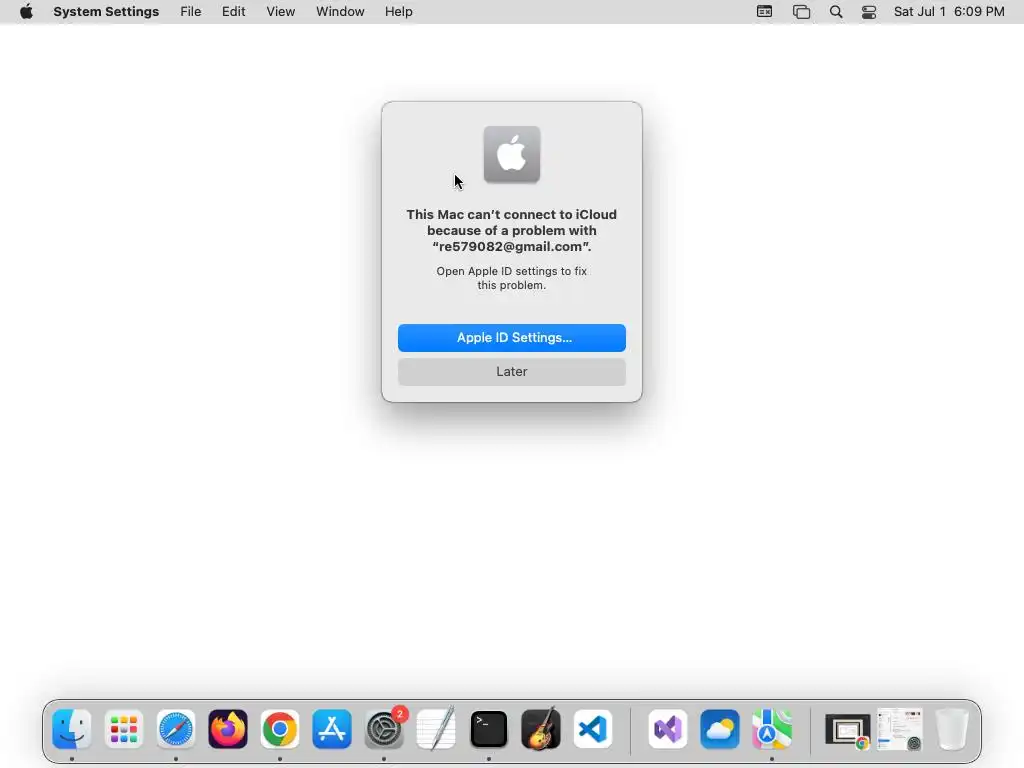Click the "re579082@gmail.com" error heading text
Screen dimensions: 1024x768
pos(511,246)
